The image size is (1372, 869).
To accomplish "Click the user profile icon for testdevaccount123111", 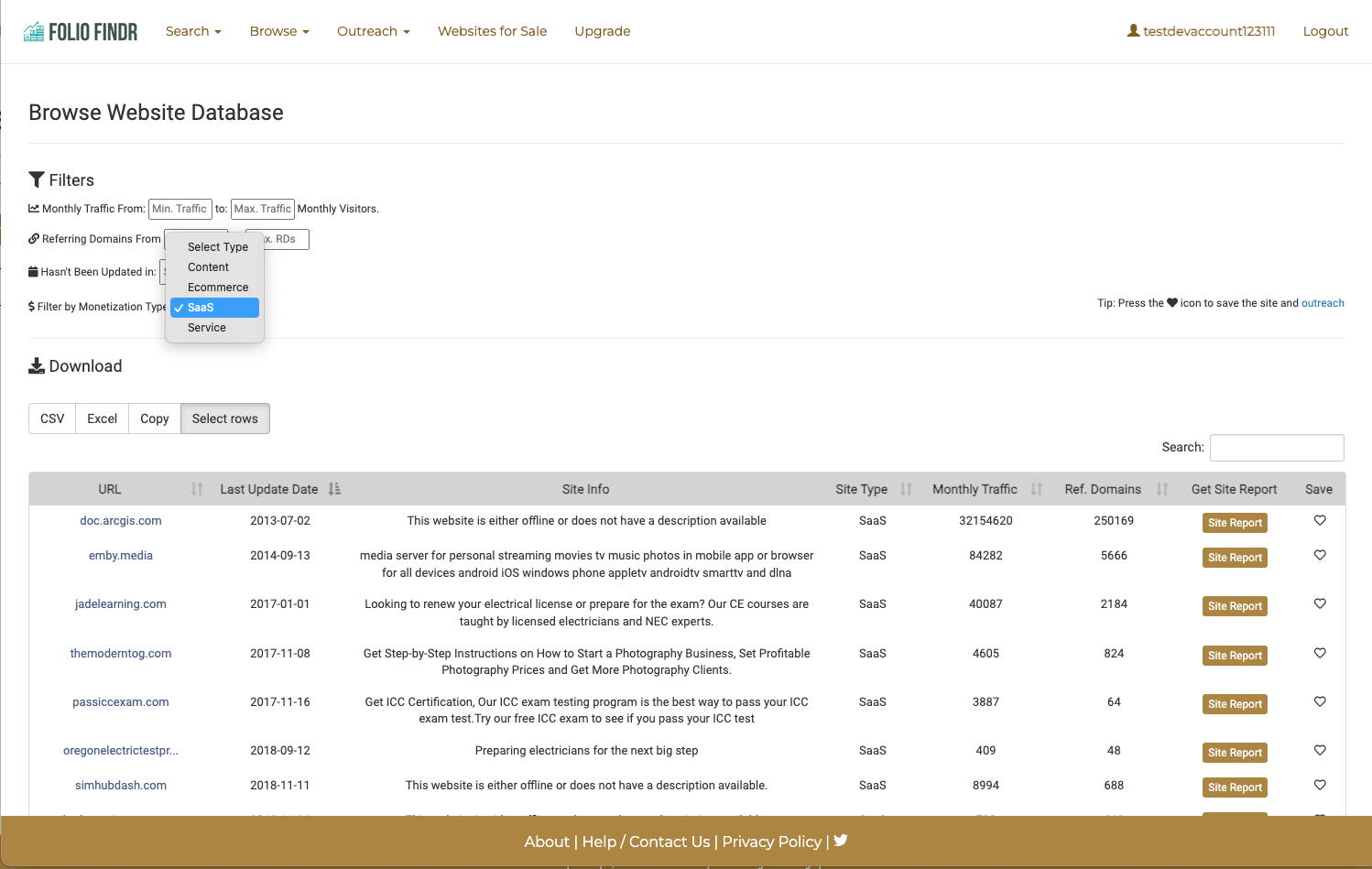I will [x=1133, y=31].
